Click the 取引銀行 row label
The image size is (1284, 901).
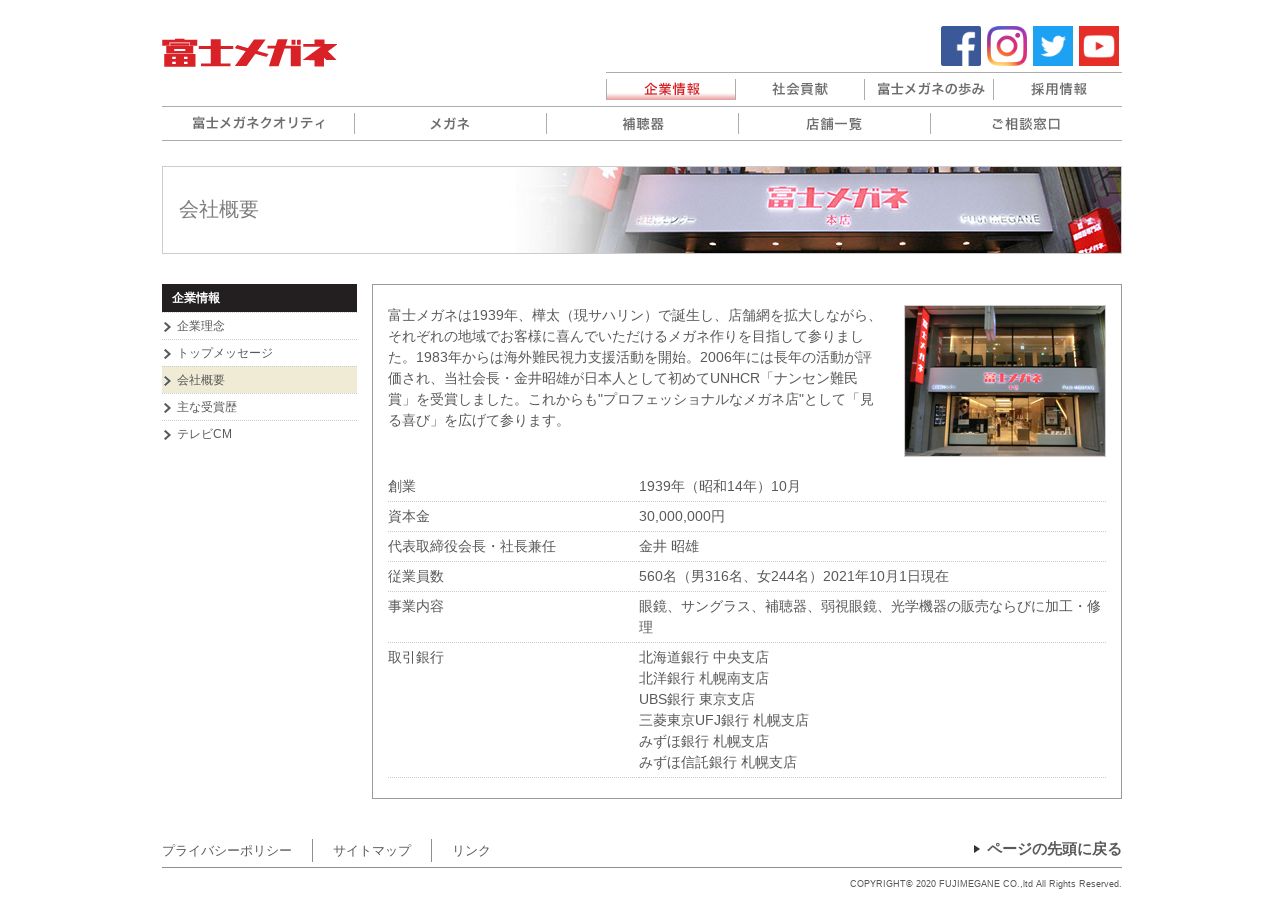click(416, 658)
